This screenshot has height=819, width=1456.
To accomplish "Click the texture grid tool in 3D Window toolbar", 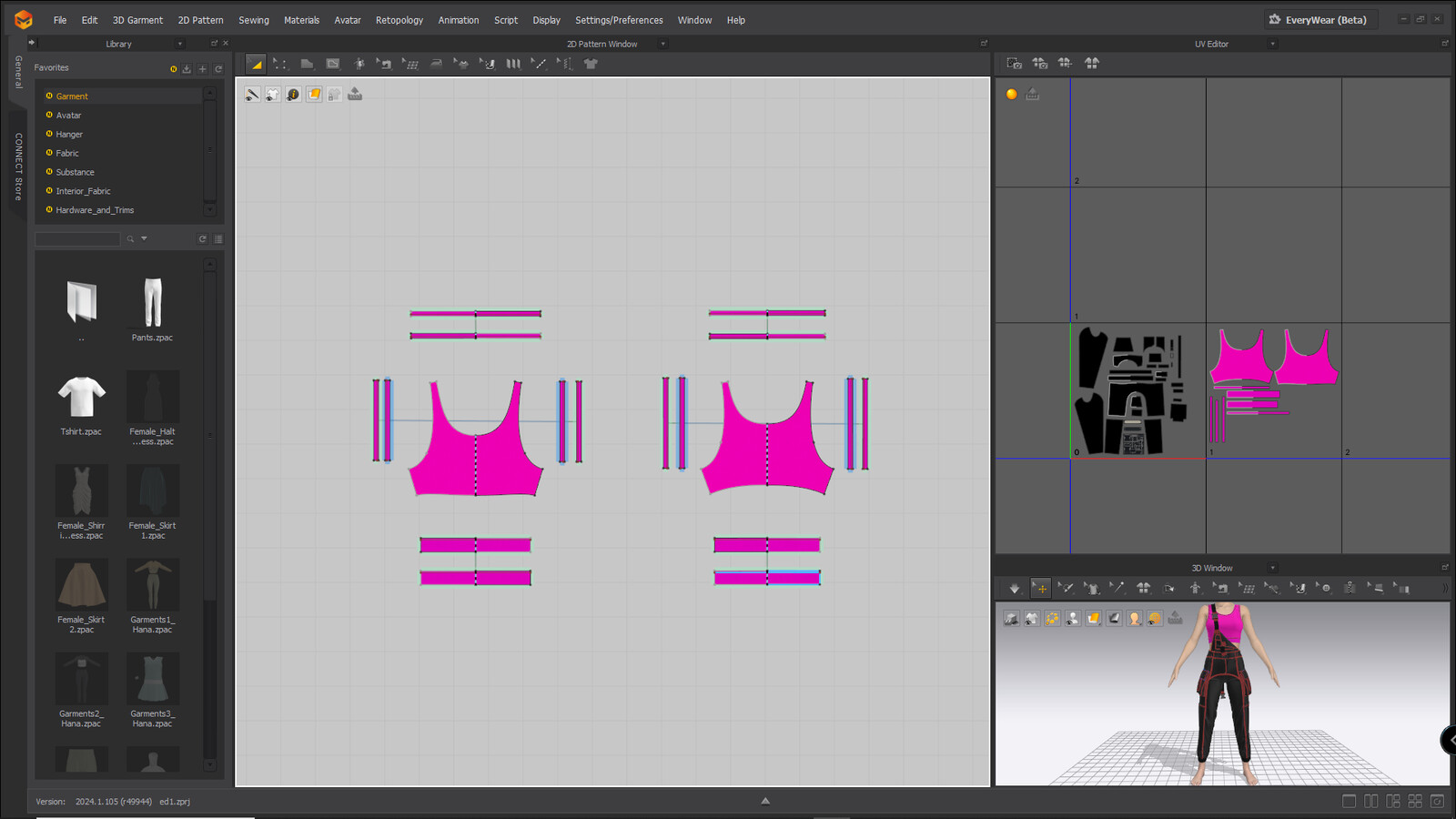I will (1248, 588).
